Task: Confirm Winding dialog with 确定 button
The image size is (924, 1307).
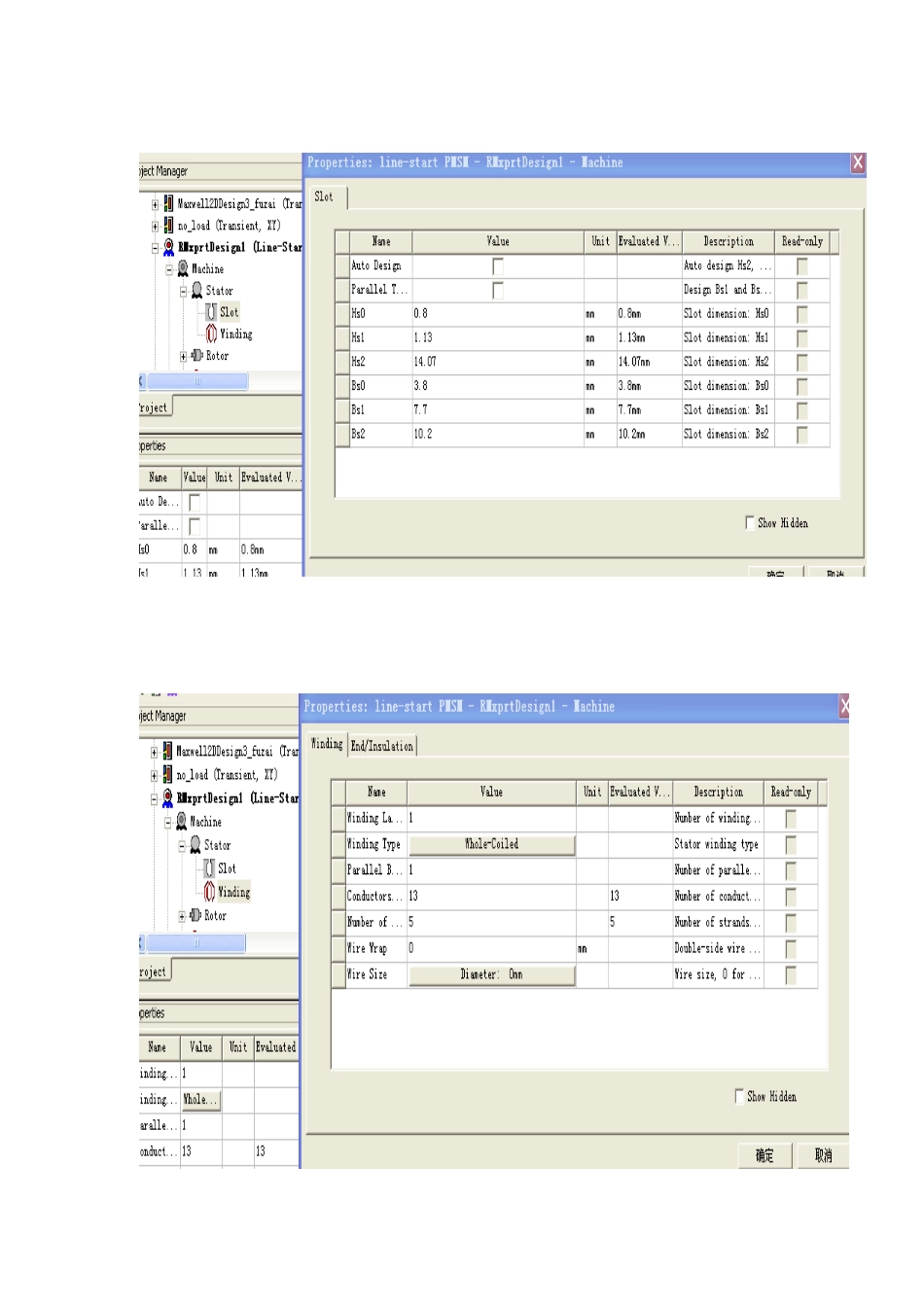Action: click(x=764, y=1155)
